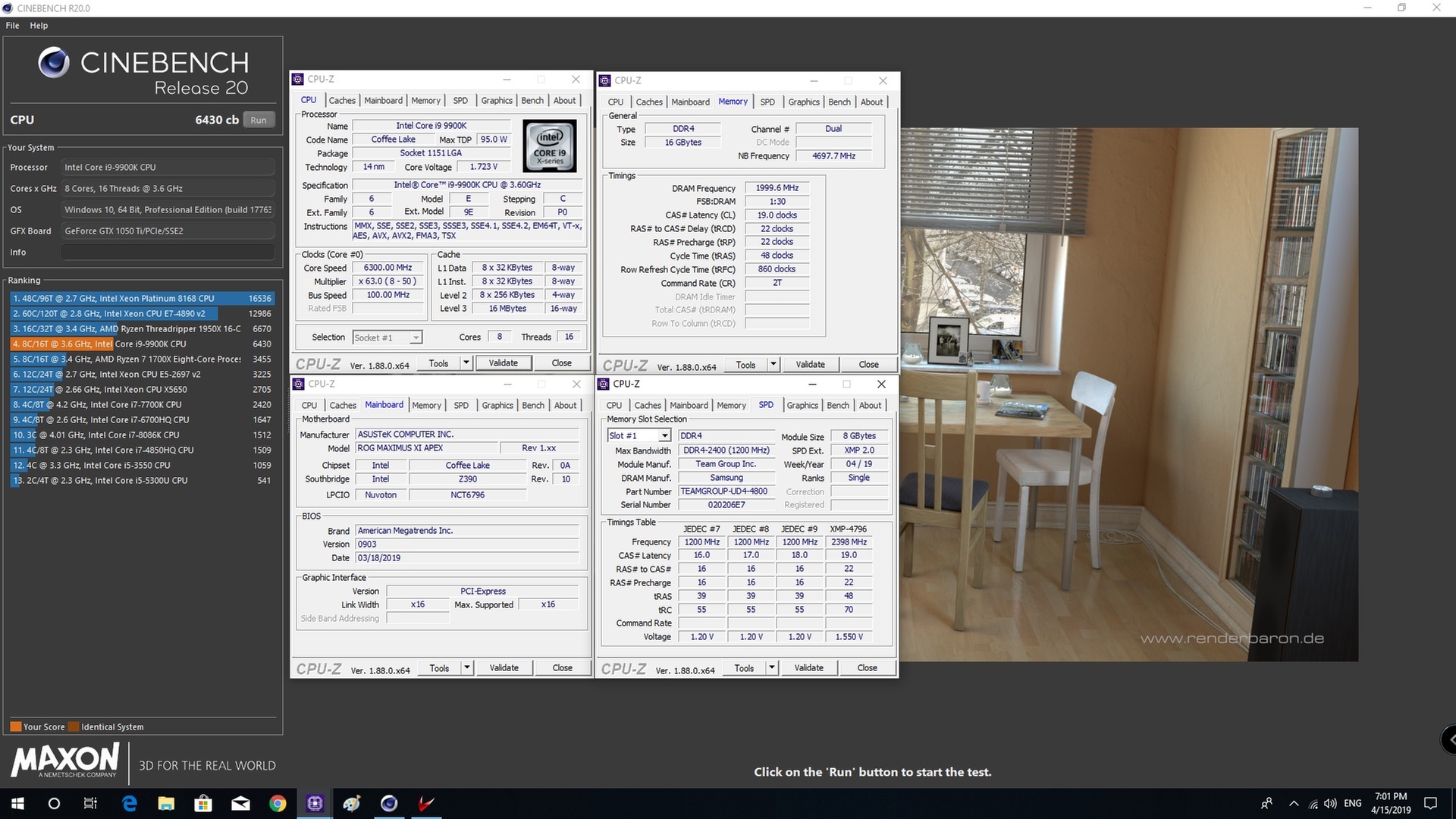Click Intel Core i9 logo in CPU-Z

coord(550,146)
